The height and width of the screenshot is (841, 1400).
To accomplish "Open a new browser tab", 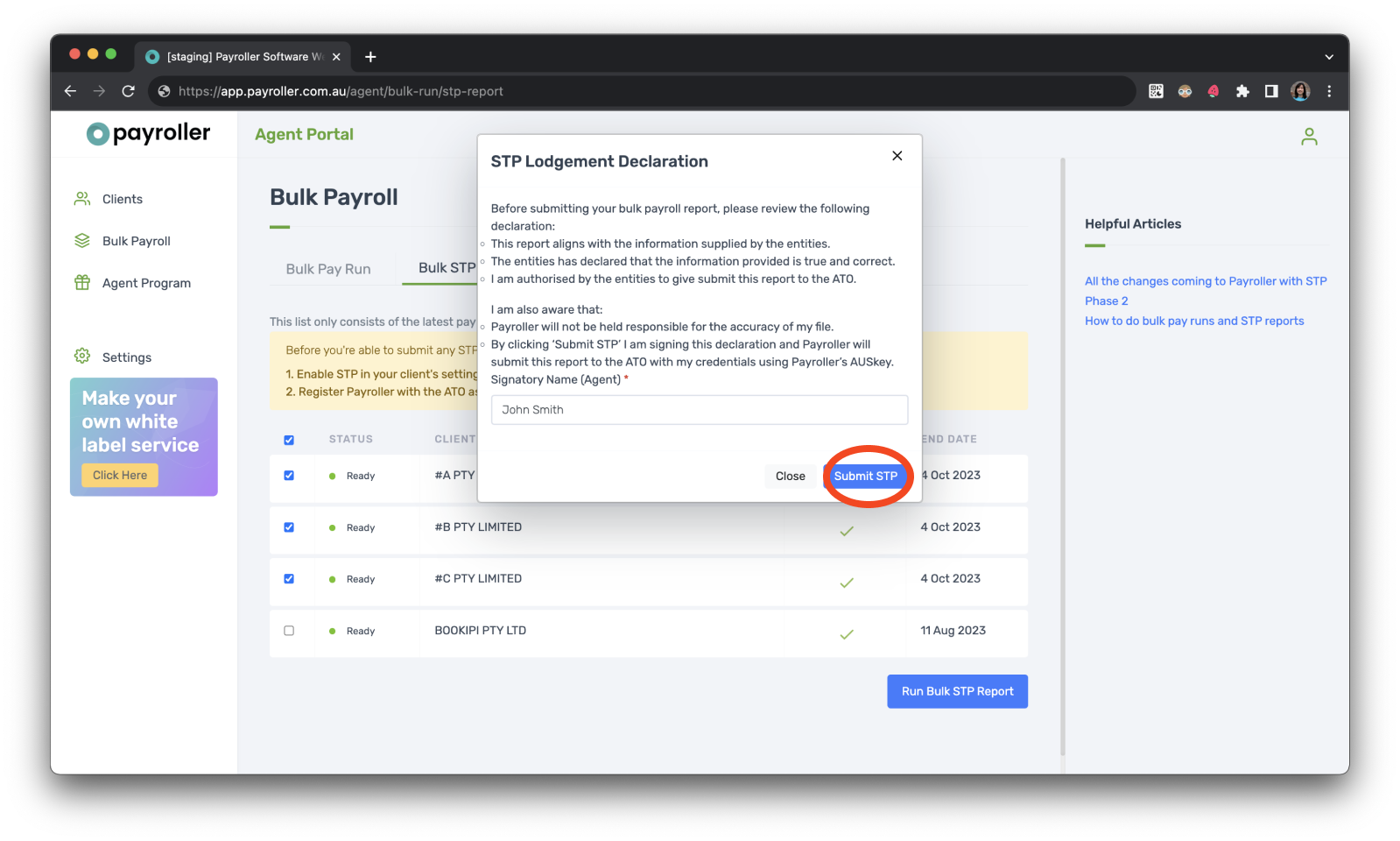I will [x=370, y=57].
